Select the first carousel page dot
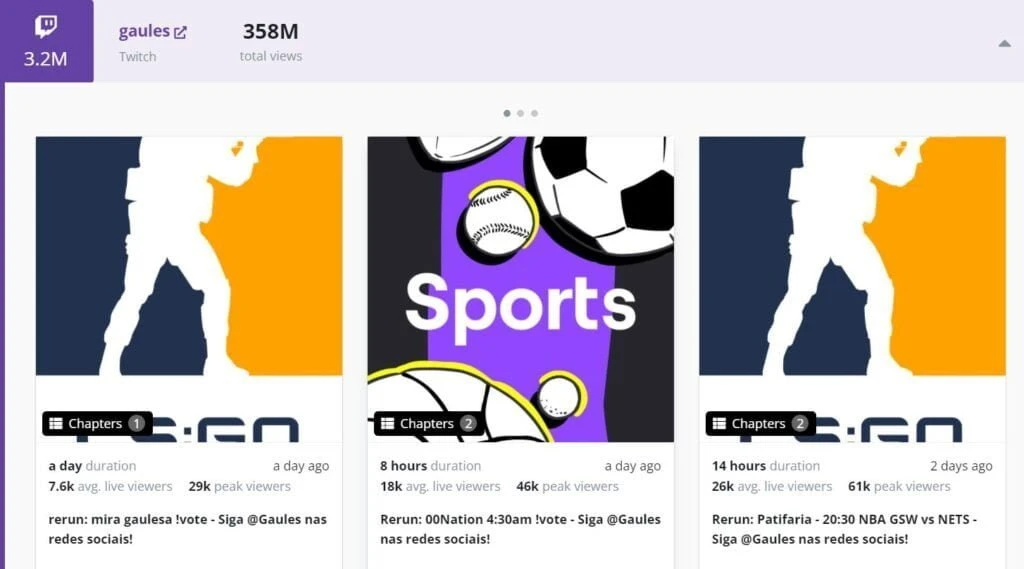The width and height of the screenshot is (1024, 569). [507, 113]
